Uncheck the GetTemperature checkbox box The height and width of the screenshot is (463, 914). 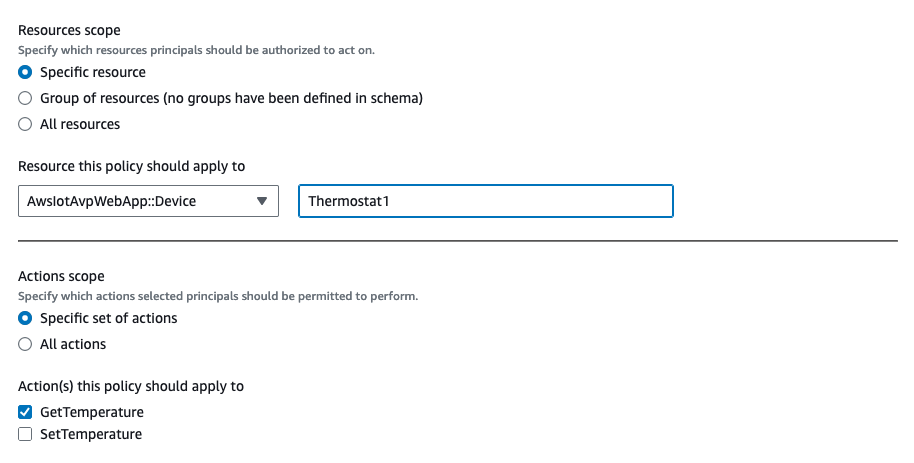pyautogui.click(x=25, y=412)
